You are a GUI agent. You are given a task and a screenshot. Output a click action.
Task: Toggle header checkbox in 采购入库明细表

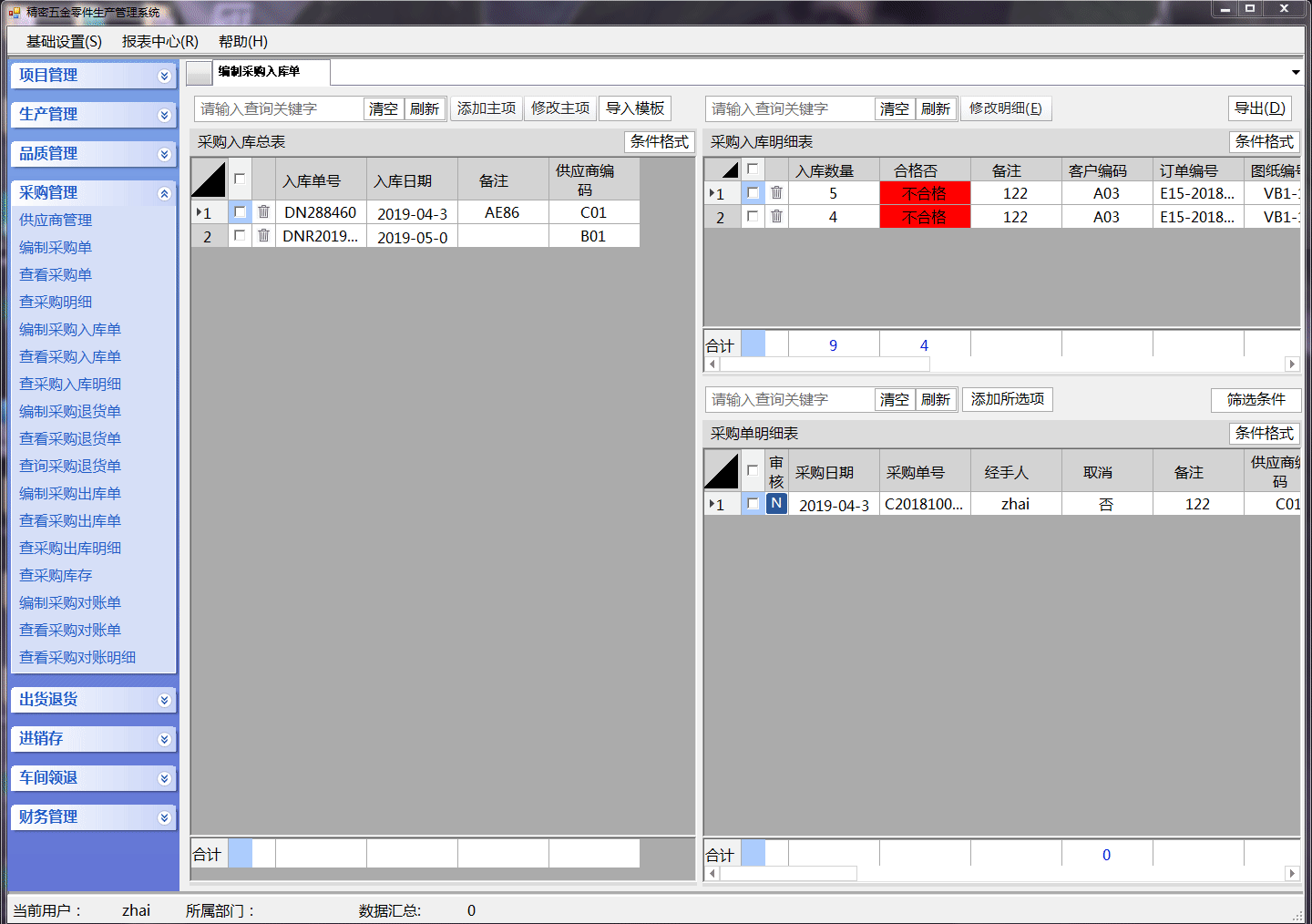tap(753, 169)
